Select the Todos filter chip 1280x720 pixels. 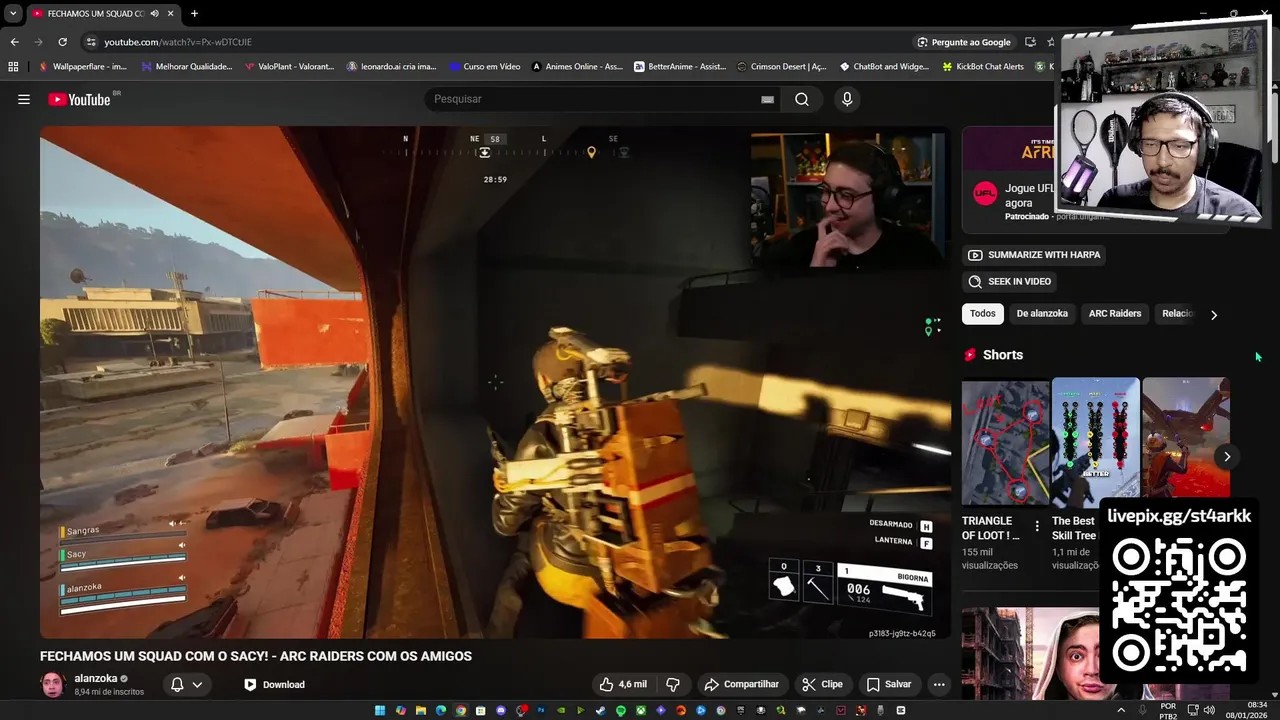pyautogui.click(x=983, y=314)
